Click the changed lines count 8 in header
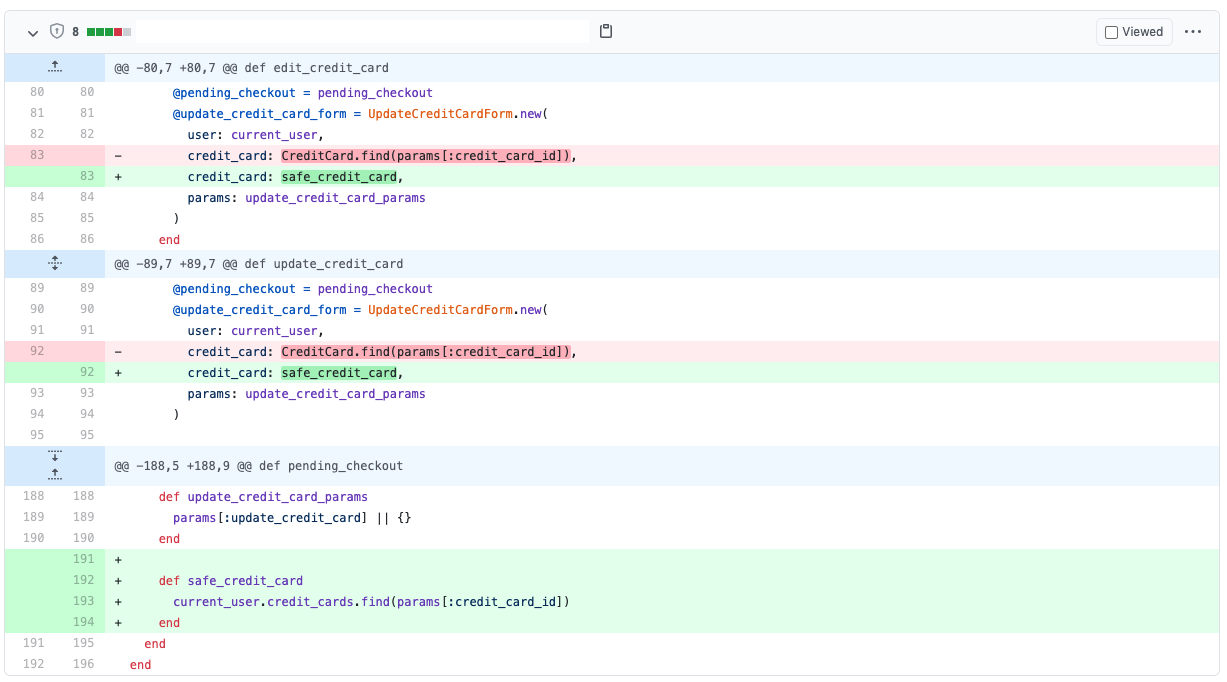1227x682 pixels. pyautogui.click(x=75, y=32)
